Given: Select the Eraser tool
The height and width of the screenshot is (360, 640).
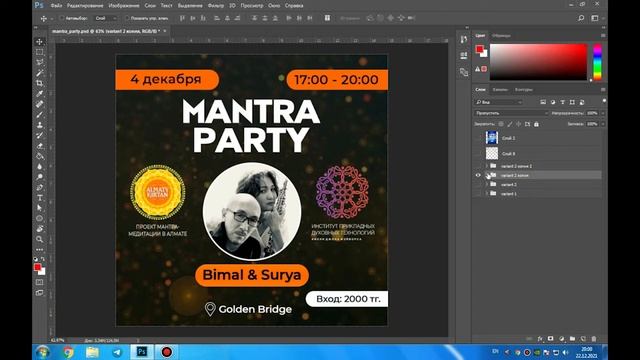Looking at the screenshot, I should point(40,146).
